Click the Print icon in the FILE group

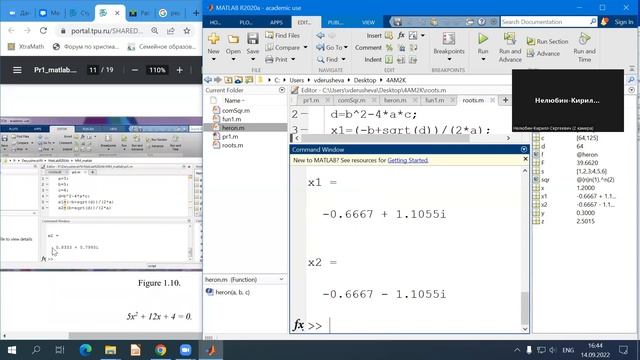click(x=269, y=60)
